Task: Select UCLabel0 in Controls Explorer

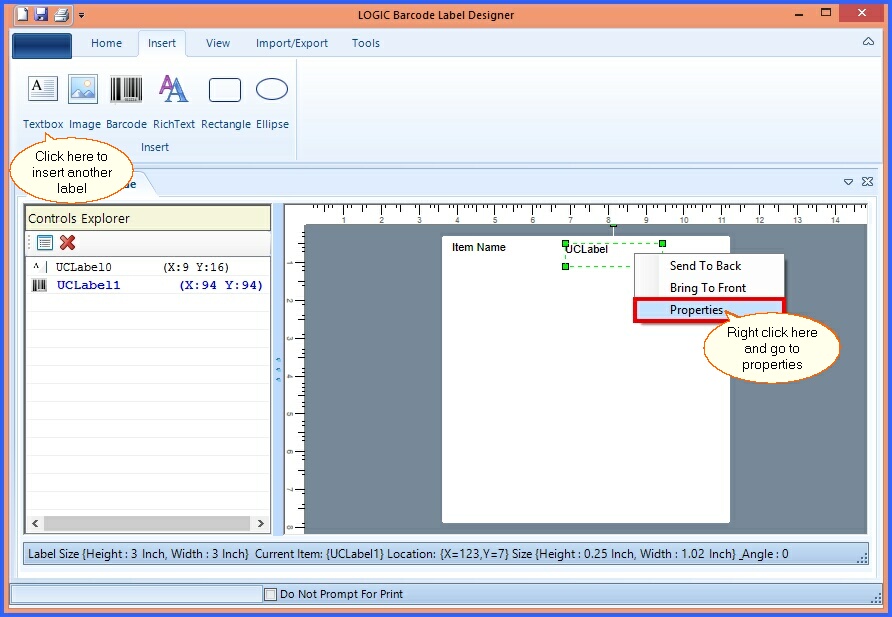Action: coord(148,267)
